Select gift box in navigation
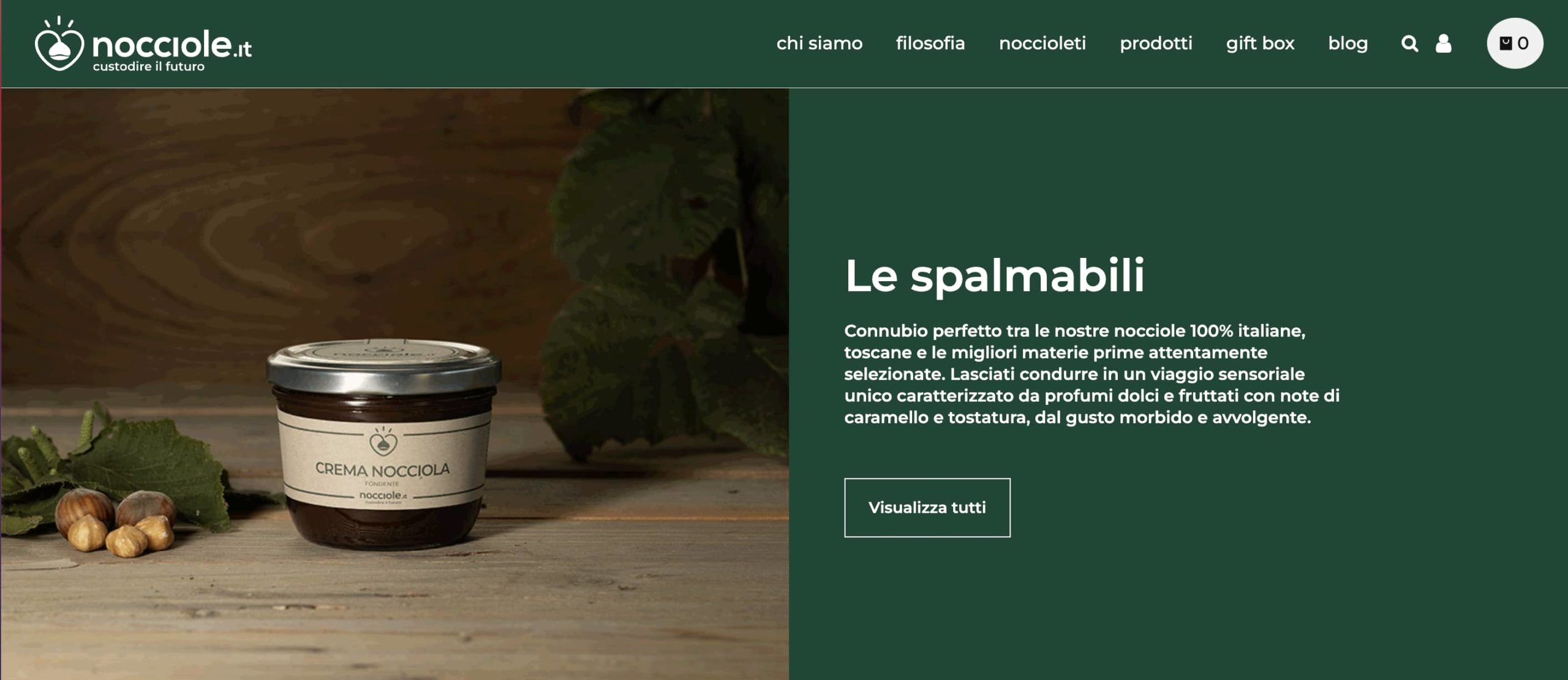This screenshot has width=1568, height=680. point(1260,43)
